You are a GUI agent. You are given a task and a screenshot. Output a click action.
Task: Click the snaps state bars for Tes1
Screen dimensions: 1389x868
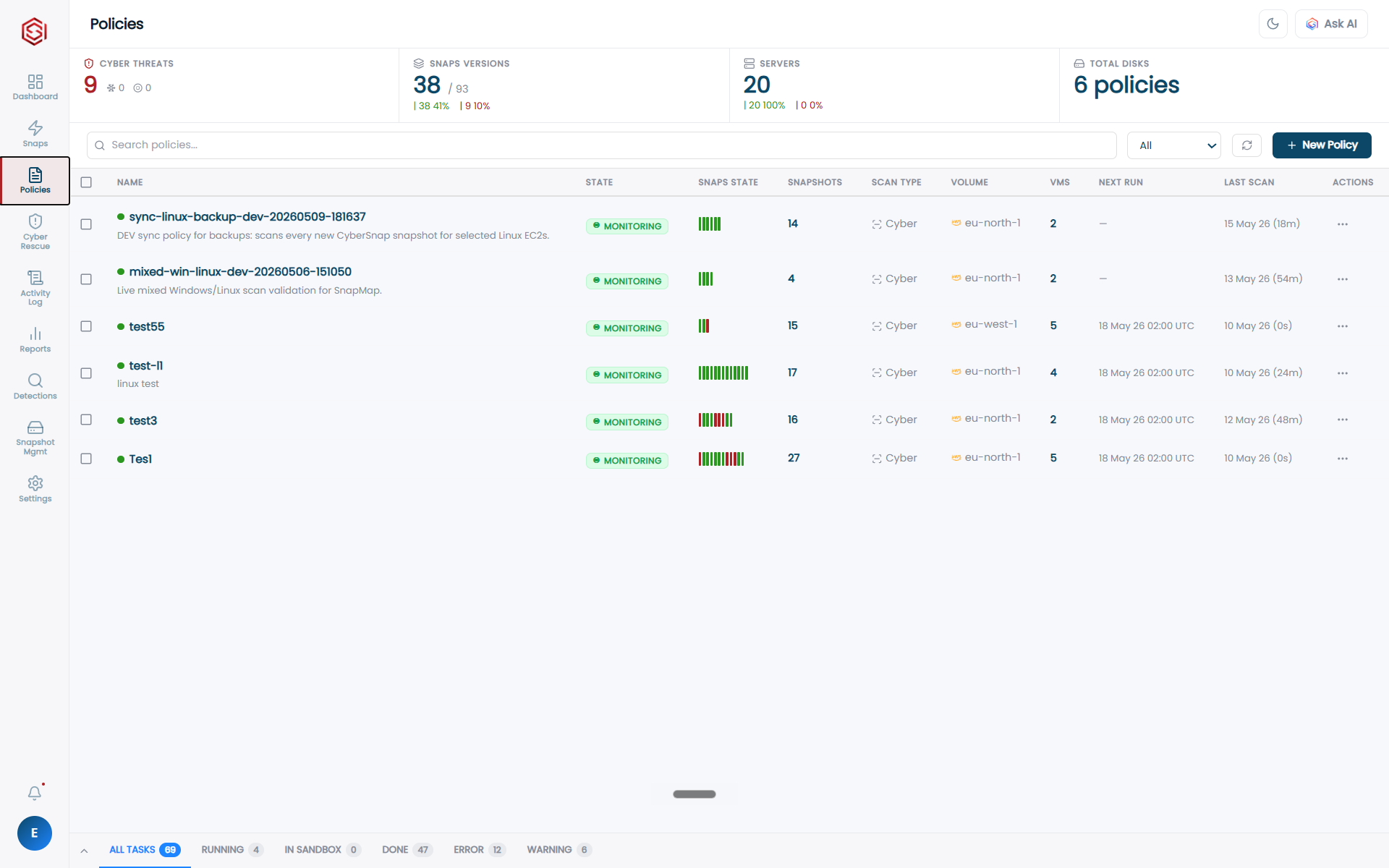[x=721, y=459]
